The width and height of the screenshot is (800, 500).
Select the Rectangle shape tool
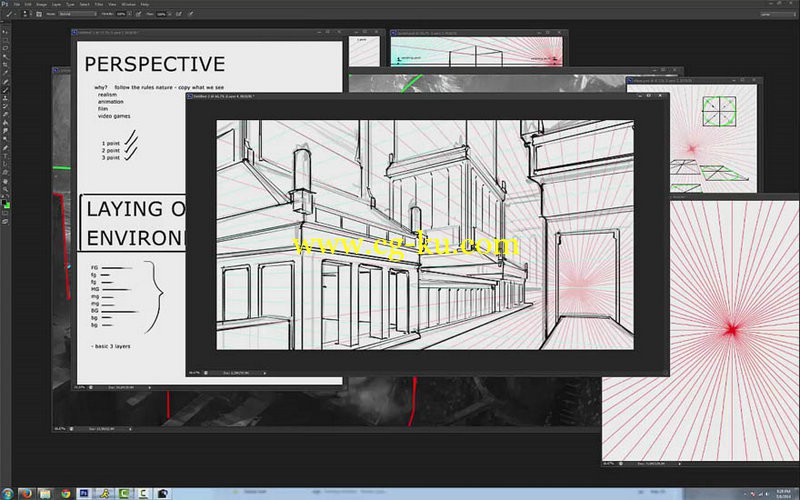pos(5,172)
